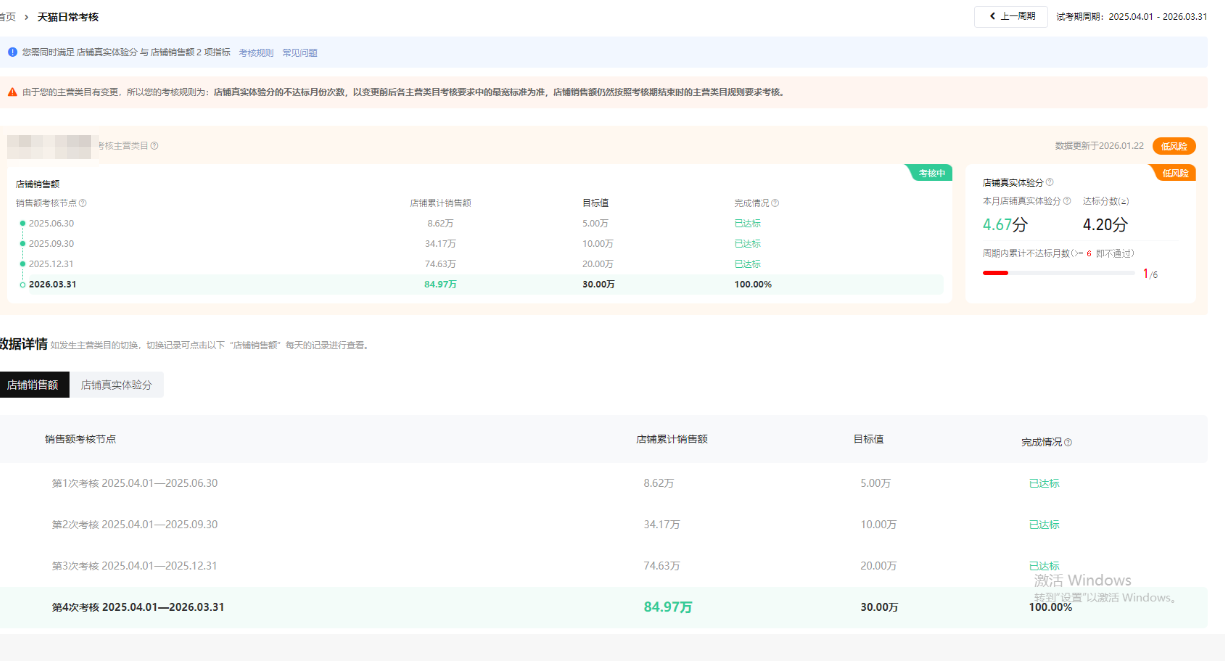
Task: Click help icon beside 考核主营类目
Action: click(x=155, y=146)
